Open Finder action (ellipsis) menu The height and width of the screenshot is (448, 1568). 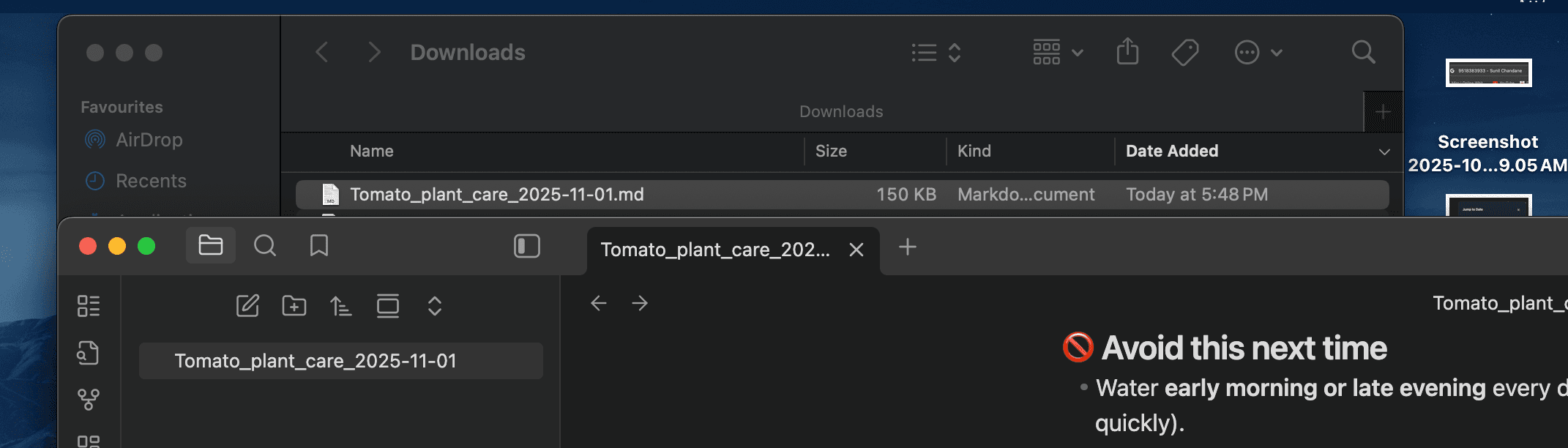(1258, 53)
